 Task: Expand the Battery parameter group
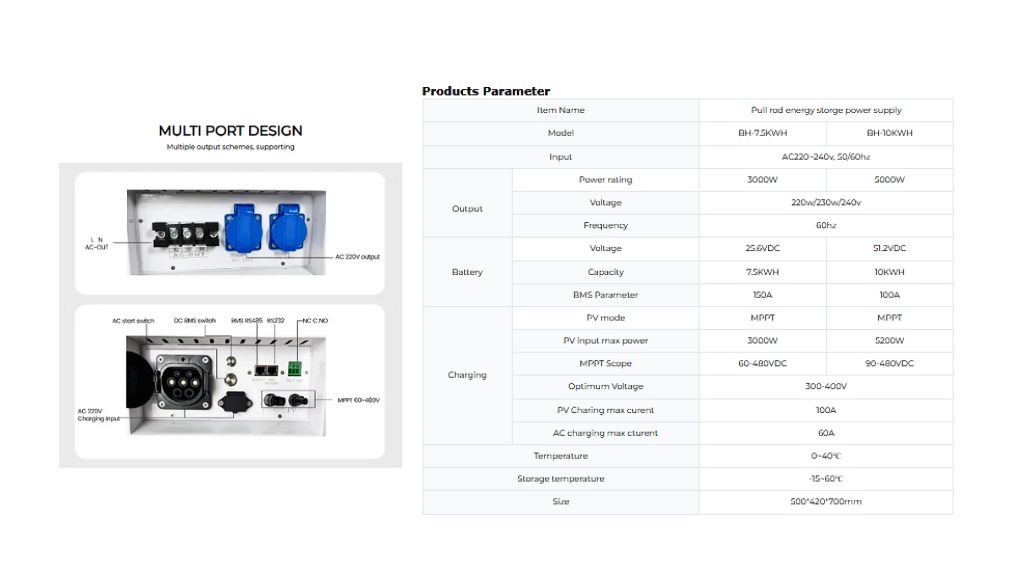(467, 271)
